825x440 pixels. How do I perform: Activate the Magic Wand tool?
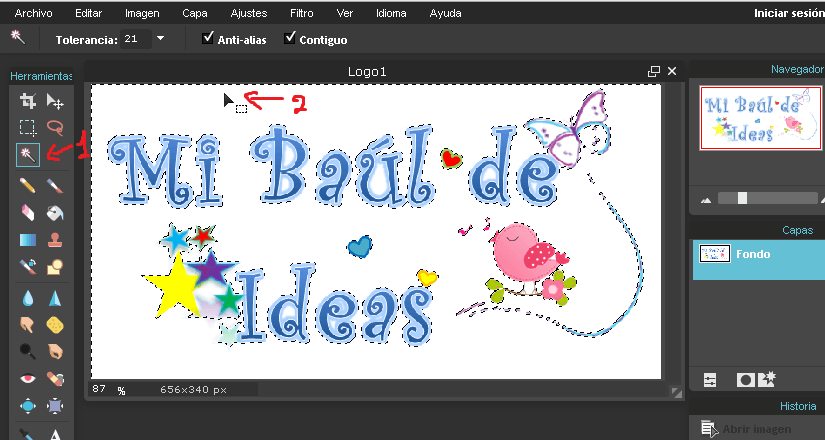(x=28, y=155)
